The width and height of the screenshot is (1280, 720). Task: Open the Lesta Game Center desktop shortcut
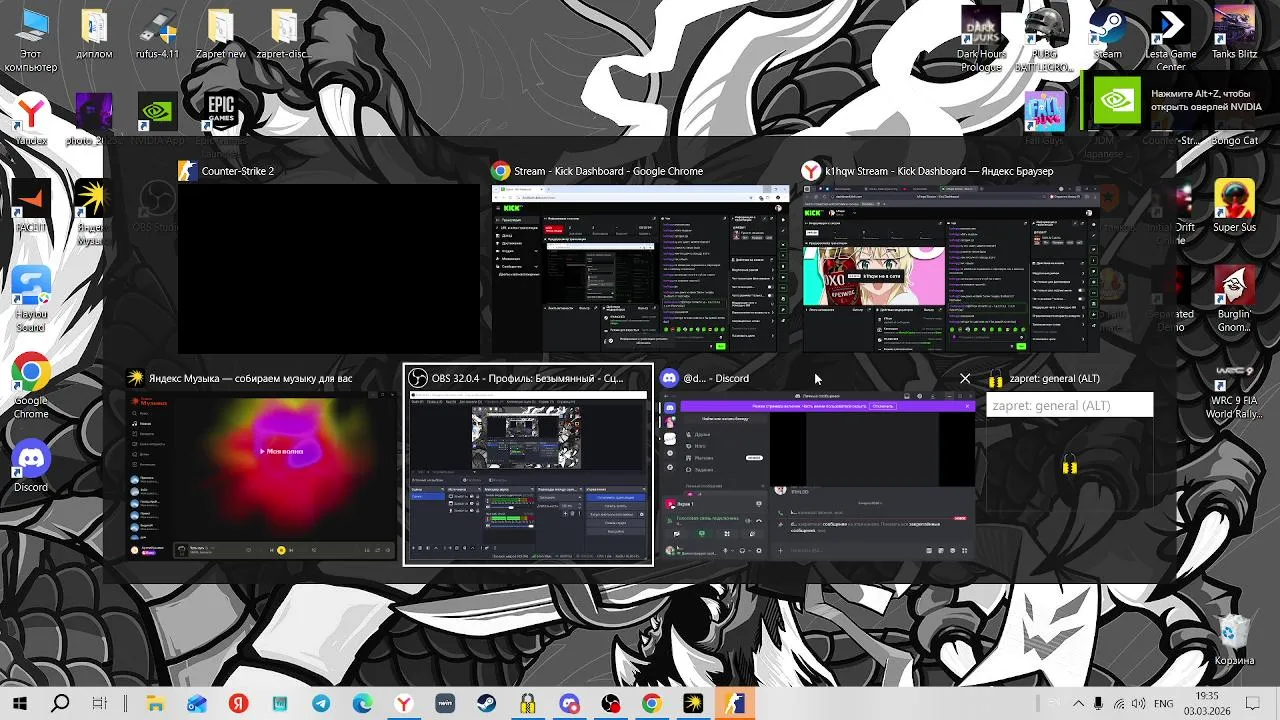coord(1171,40)
